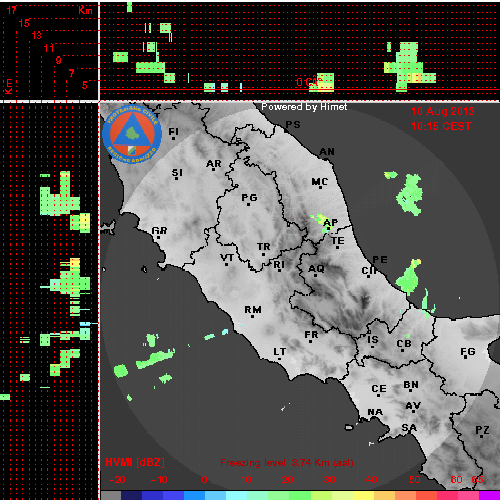
Task: Click the NA city label
Action: point(375,412)
